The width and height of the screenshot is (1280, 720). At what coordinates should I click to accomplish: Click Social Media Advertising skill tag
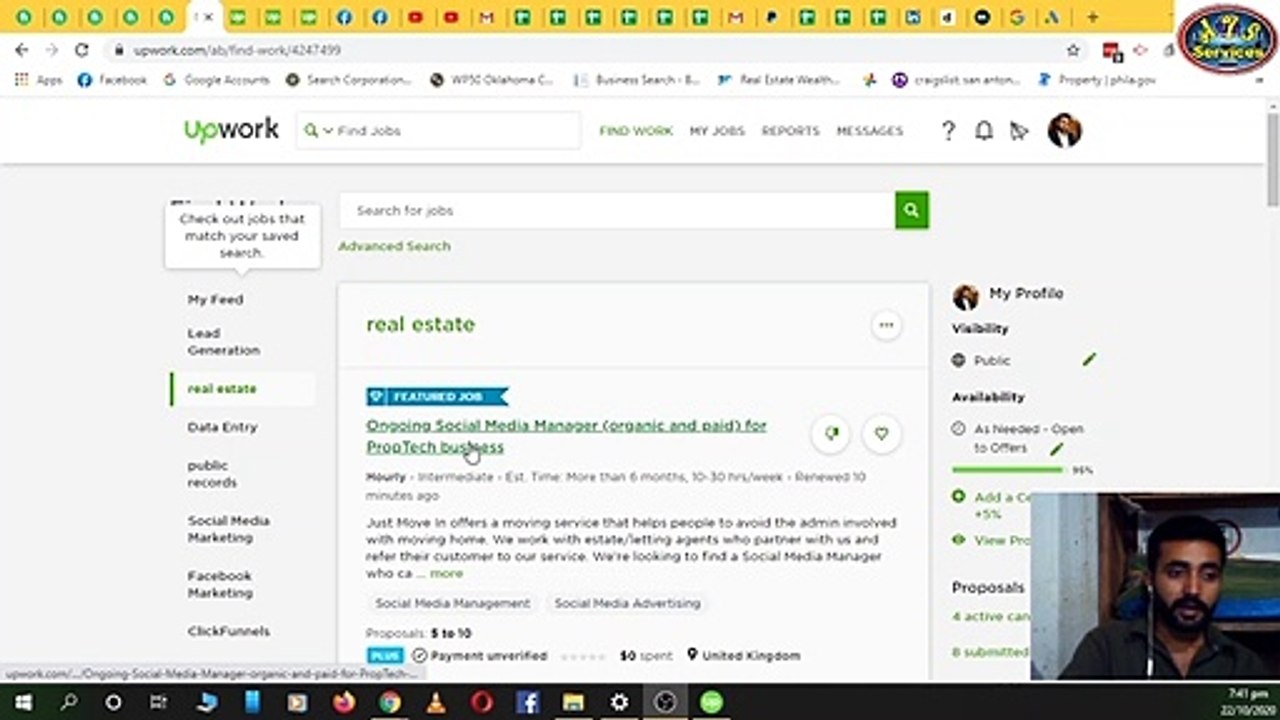(627, 603)
